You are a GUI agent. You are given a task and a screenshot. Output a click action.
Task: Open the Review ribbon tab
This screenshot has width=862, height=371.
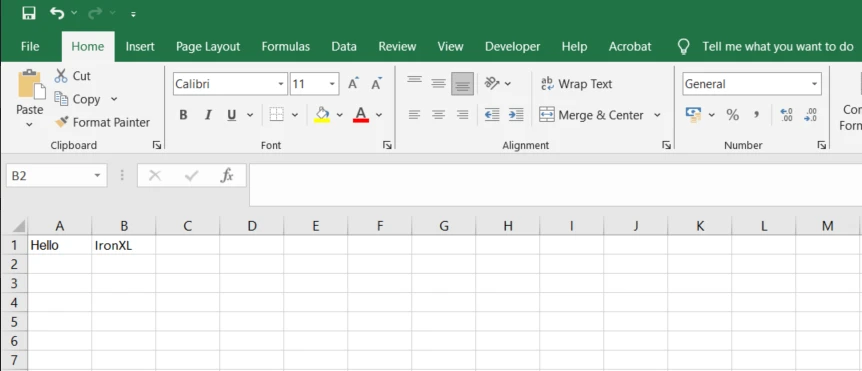coord(397,47)
